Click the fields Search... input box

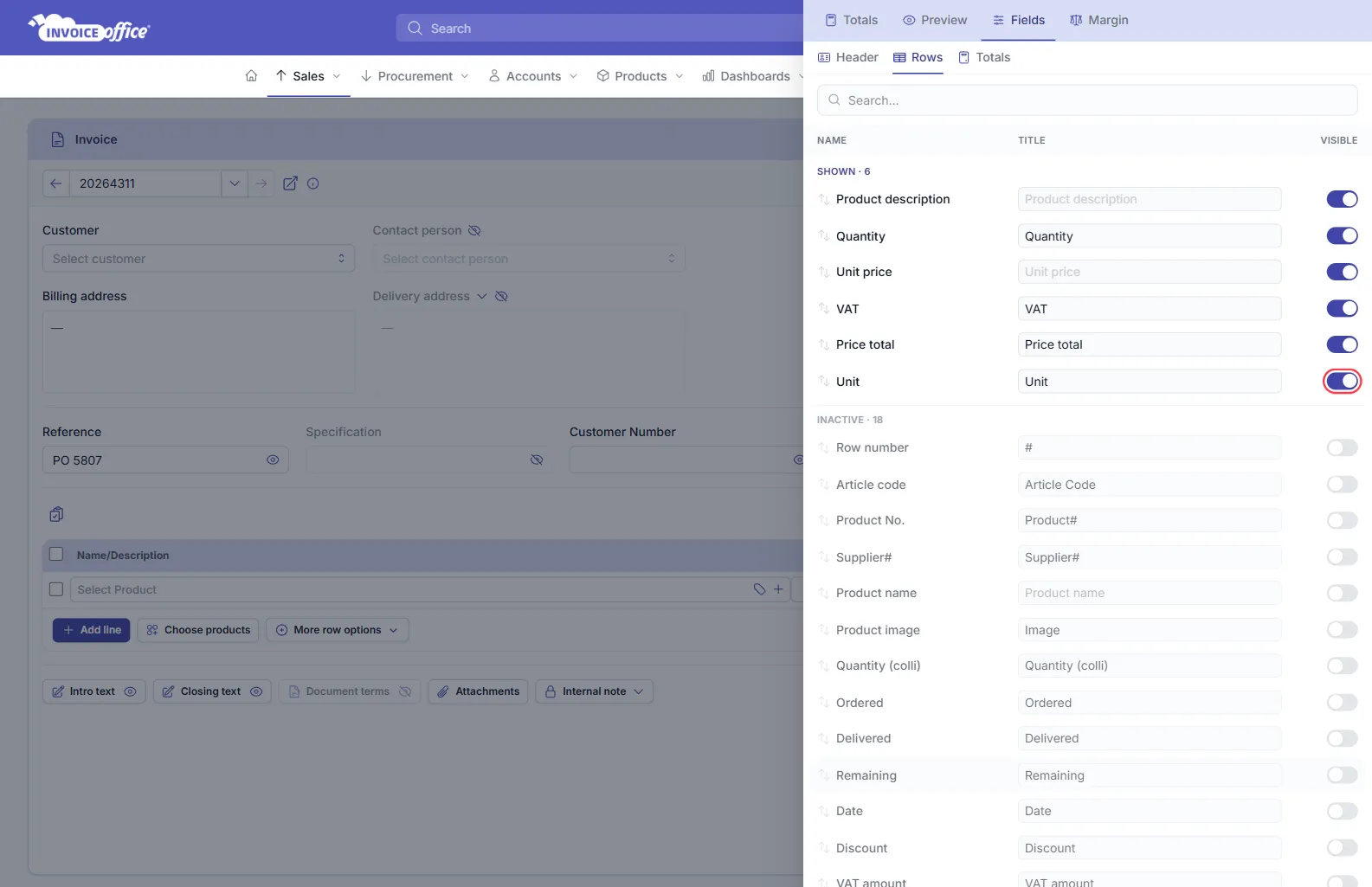click(x=1087, y=100)
